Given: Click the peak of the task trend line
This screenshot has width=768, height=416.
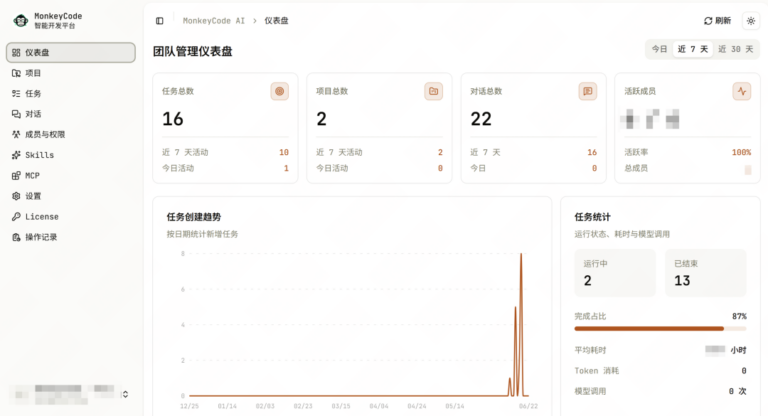Looking at the screenshot, I should pos(521,254).
